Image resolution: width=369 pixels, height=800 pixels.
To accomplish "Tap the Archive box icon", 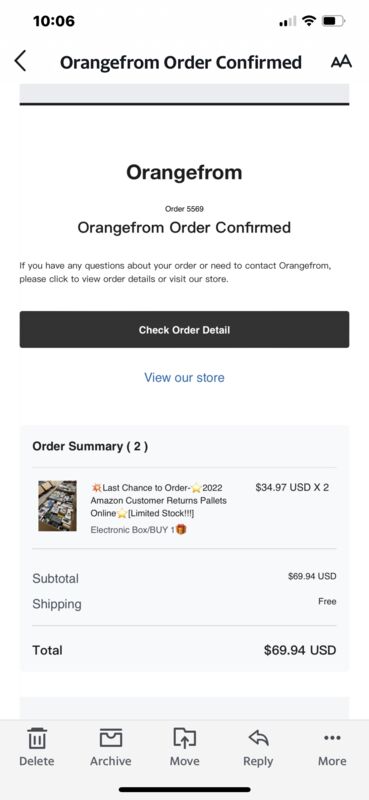I will pyautogui.click(x=111, y=738).
